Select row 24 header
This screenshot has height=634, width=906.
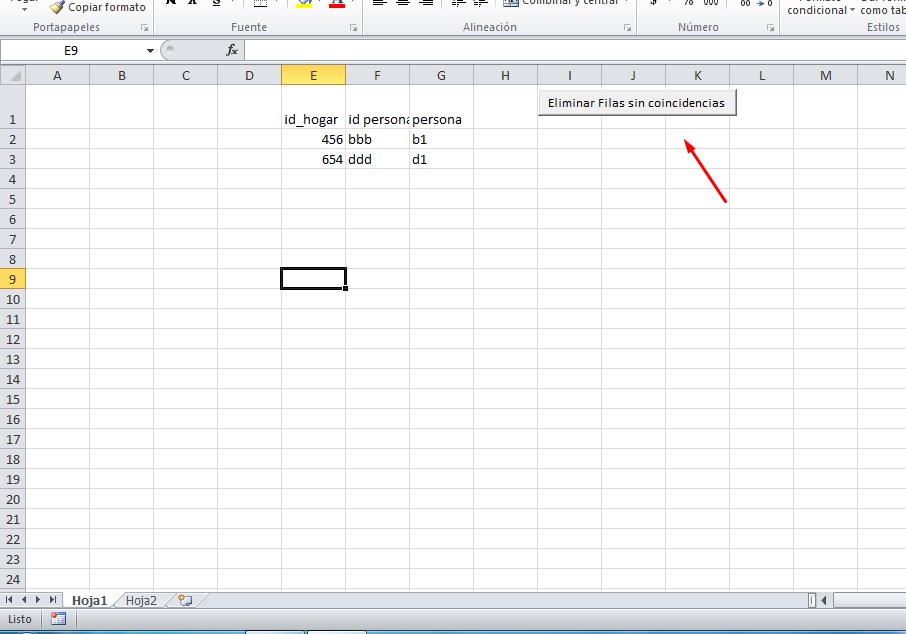pyautogui.click(x=13, y=579)
